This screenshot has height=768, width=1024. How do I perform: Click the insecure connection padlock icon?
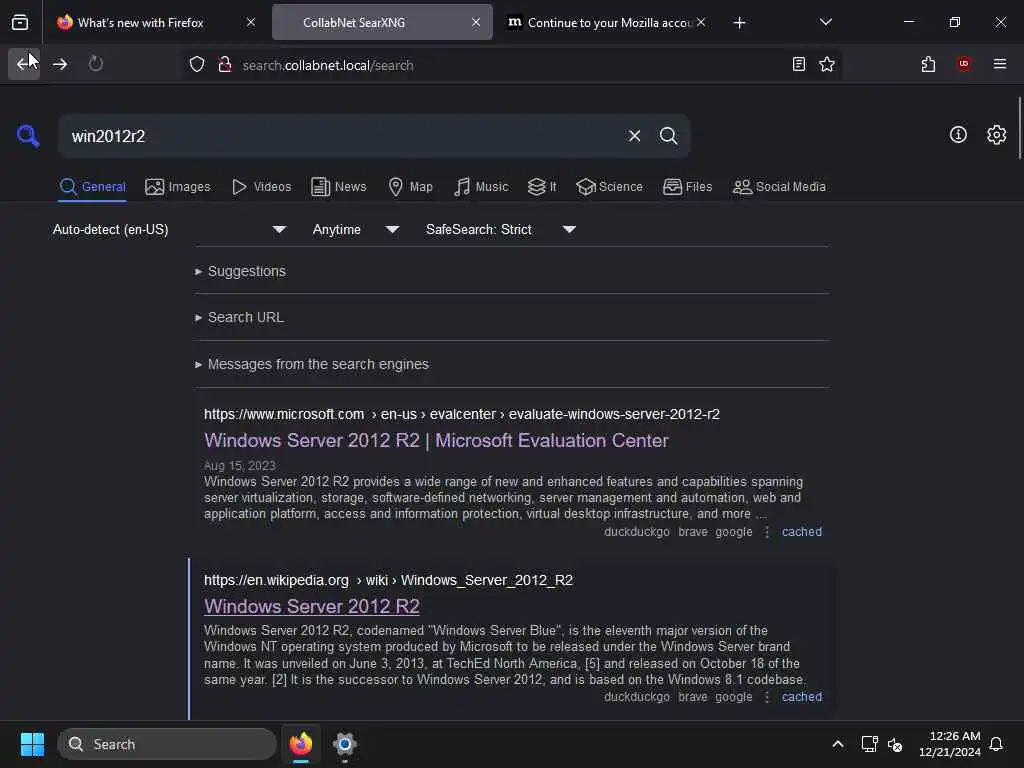click(225, 65)
